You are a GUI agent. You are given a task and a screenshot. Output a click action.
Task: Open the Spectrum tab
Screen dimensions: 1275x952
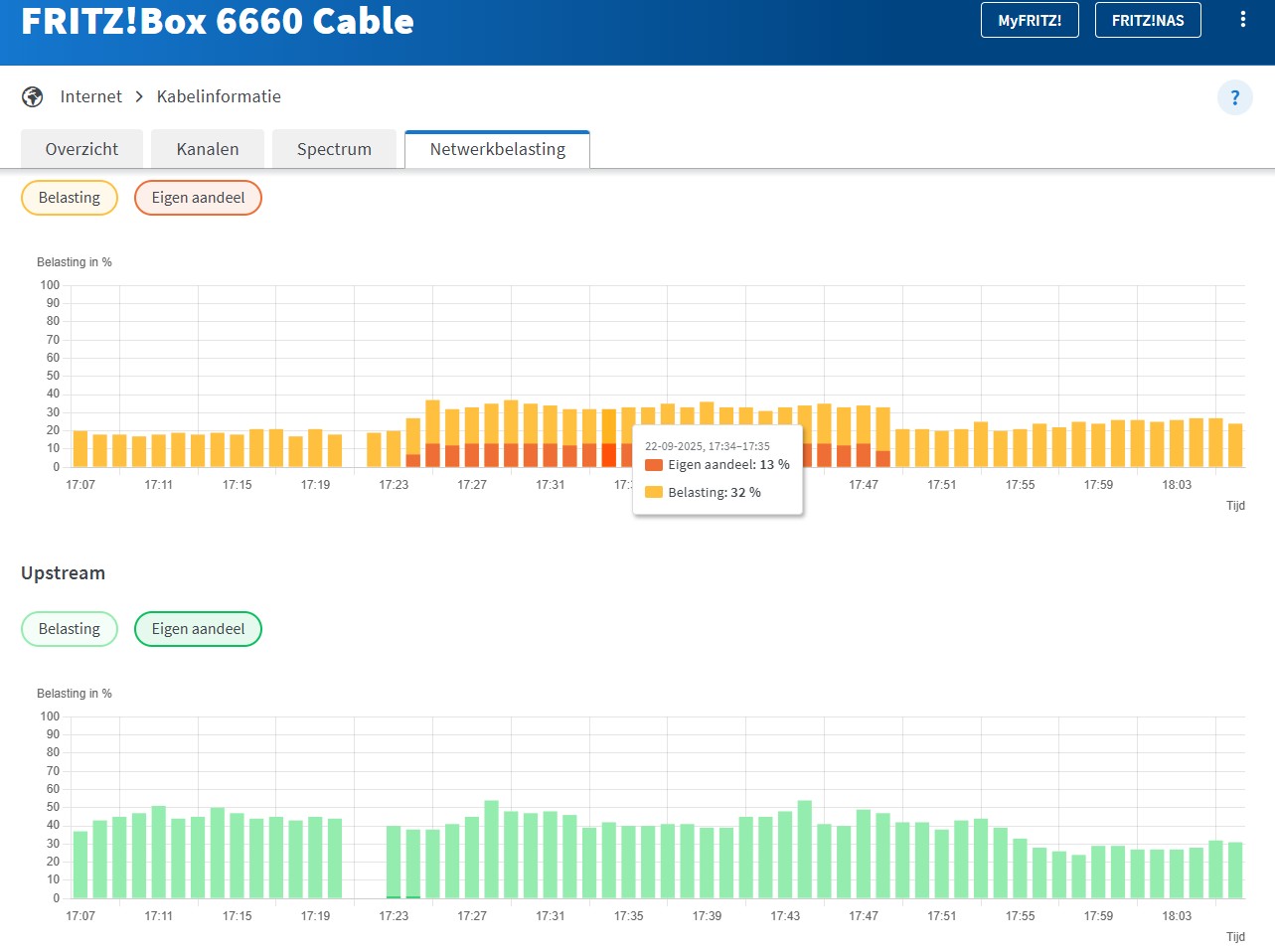tap(334, 149)
